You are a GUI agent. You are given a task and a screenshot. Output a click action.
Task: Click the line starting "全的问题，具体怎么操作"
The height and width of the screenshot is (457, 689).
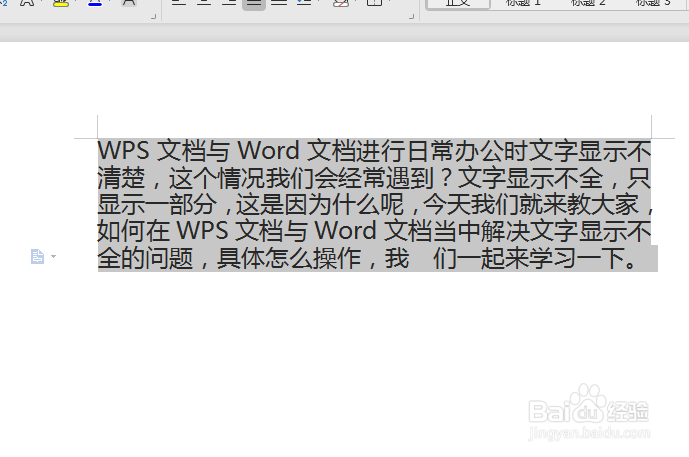(x=366, y=258)
